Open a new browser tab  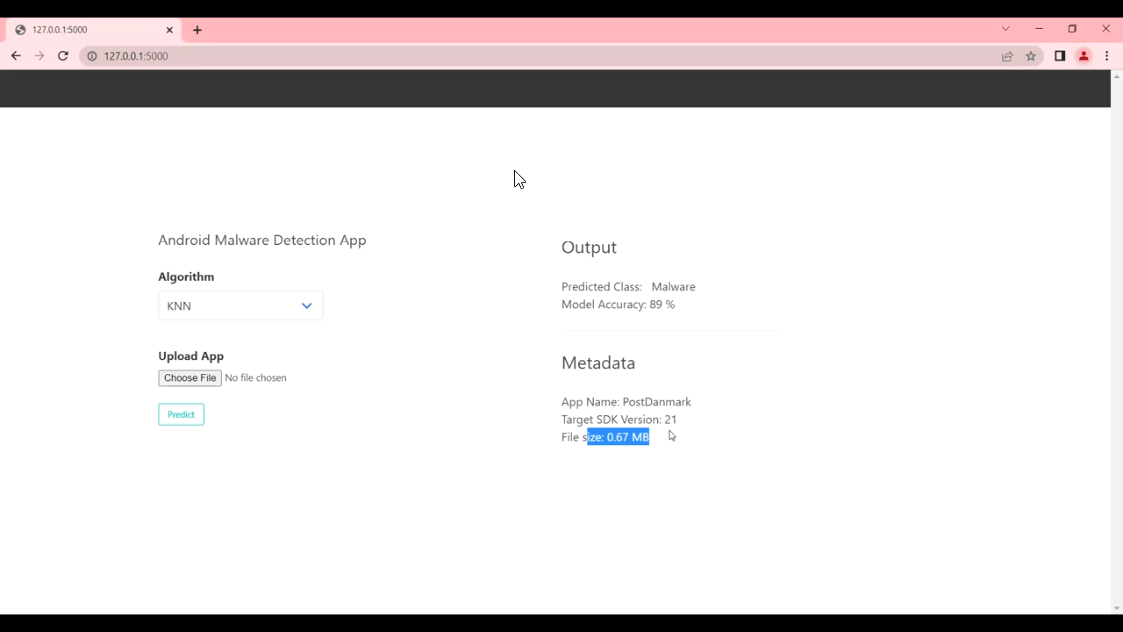pos(197,30)
